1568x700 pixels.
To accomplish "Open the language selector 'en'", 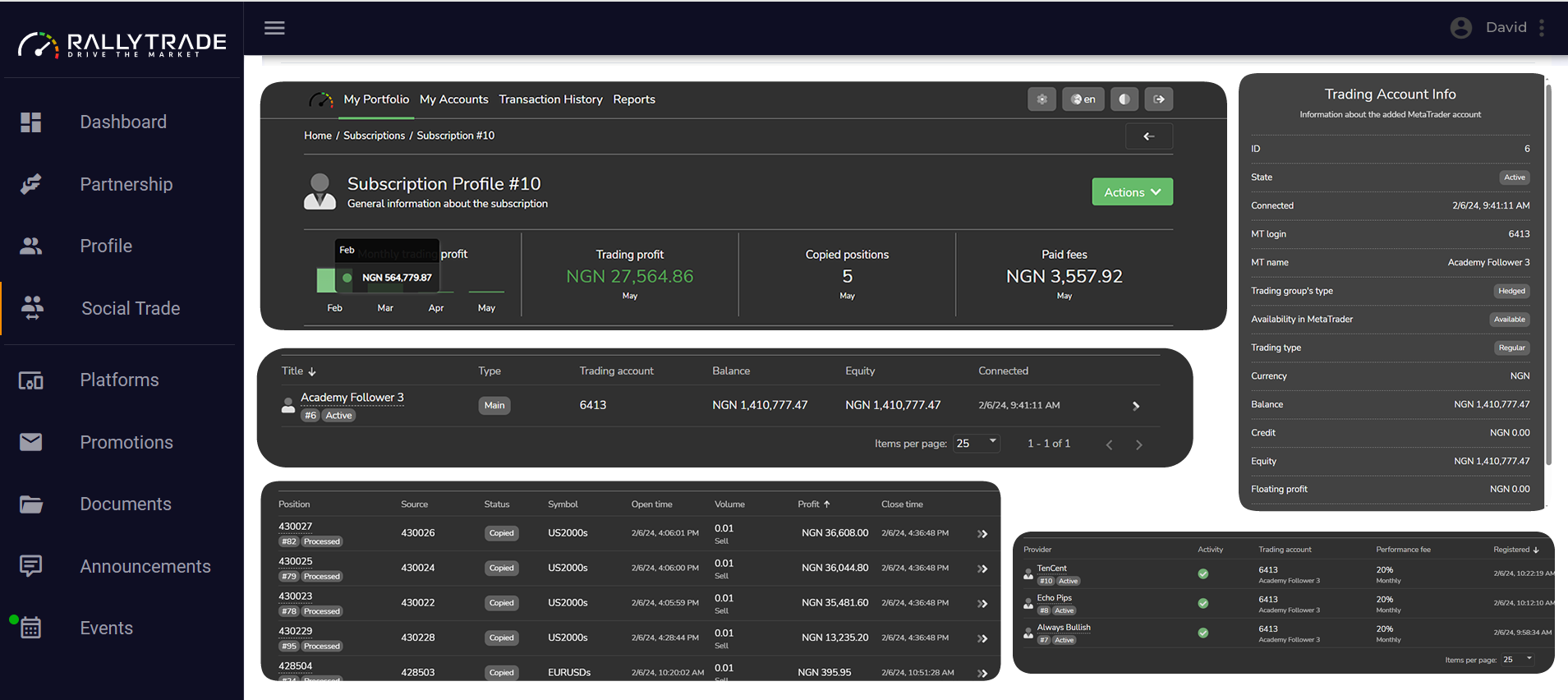I will 1083,99.
